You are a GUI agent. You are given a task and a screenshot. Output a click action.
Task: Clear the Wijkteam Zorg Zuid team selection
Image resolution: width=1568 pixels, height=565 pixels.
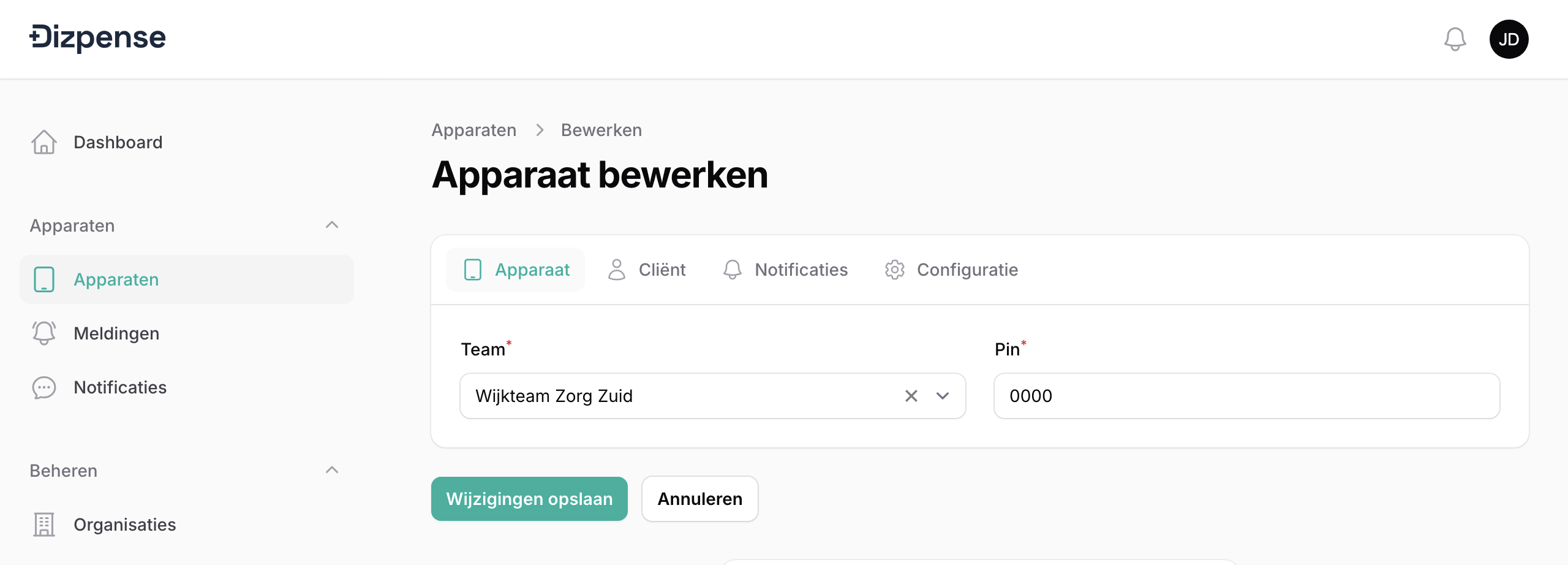[911, 396]
